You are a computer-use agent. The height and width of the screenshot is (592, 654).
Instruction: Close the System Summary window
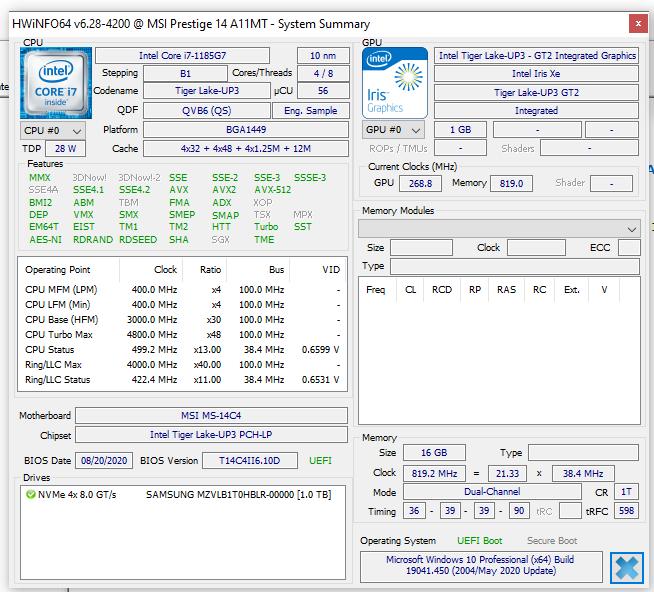[636, 23]
